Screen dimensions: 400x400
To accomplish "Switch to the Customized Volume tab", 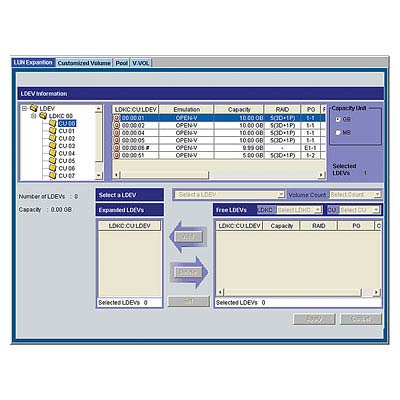I will click(84, 63).
